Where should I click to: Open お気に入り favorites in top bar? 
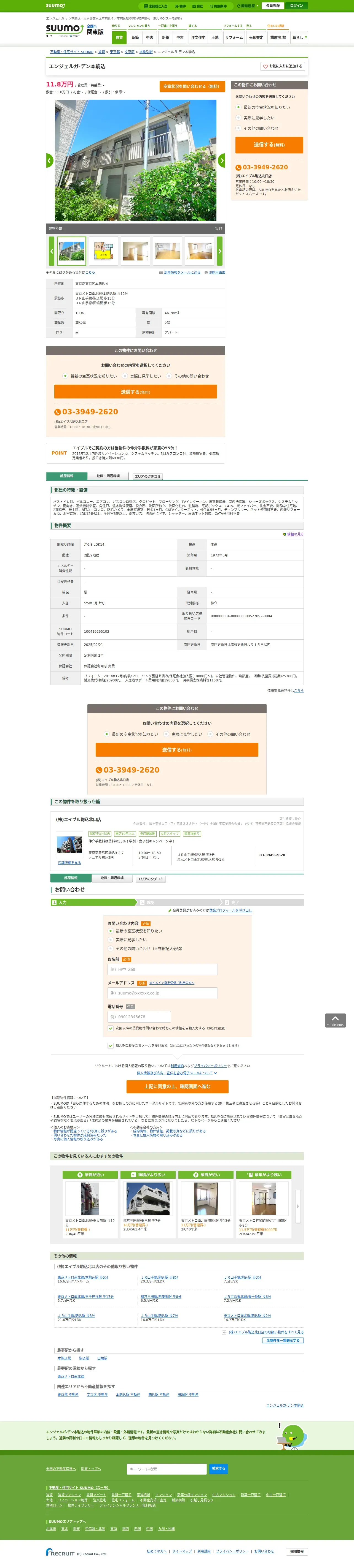click(x=155, y=6)
